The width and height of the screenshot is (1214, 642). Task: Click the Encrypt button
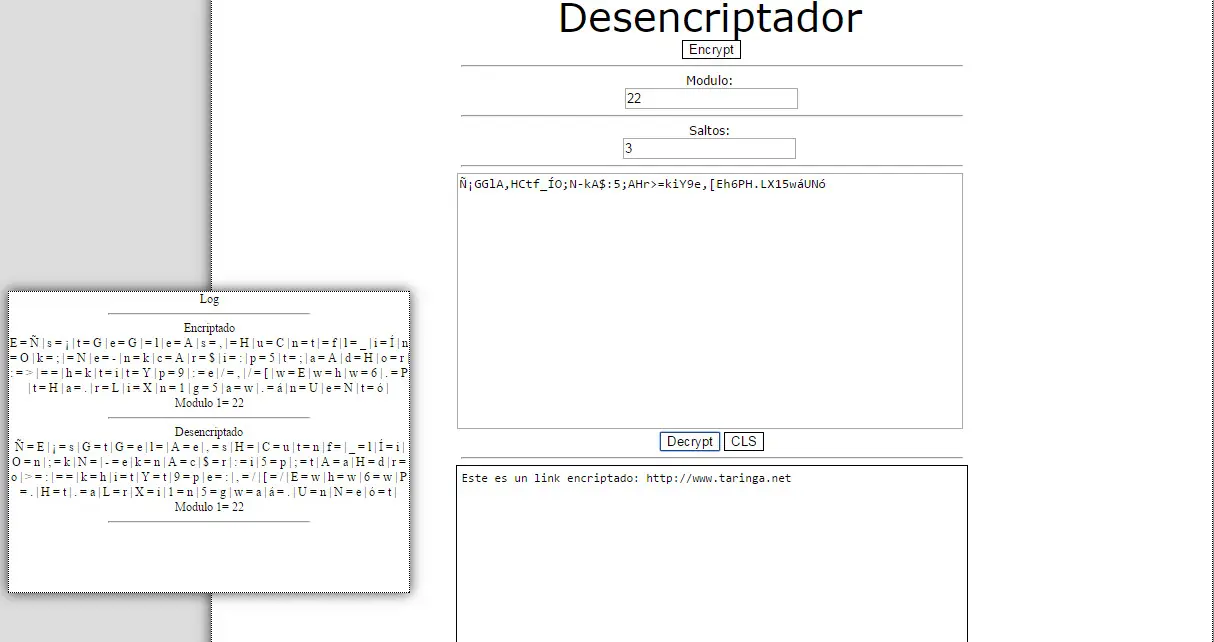pos(710,49)
